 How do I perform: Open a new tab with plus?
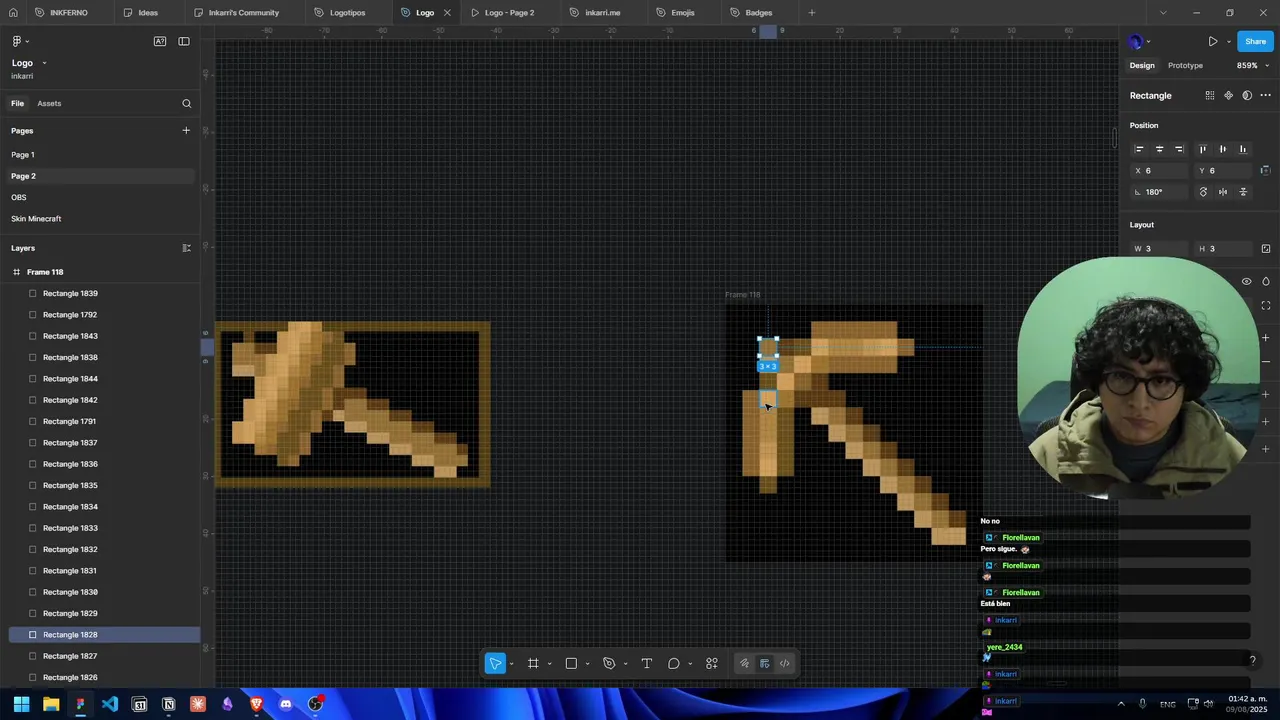(x=812, y=13)
